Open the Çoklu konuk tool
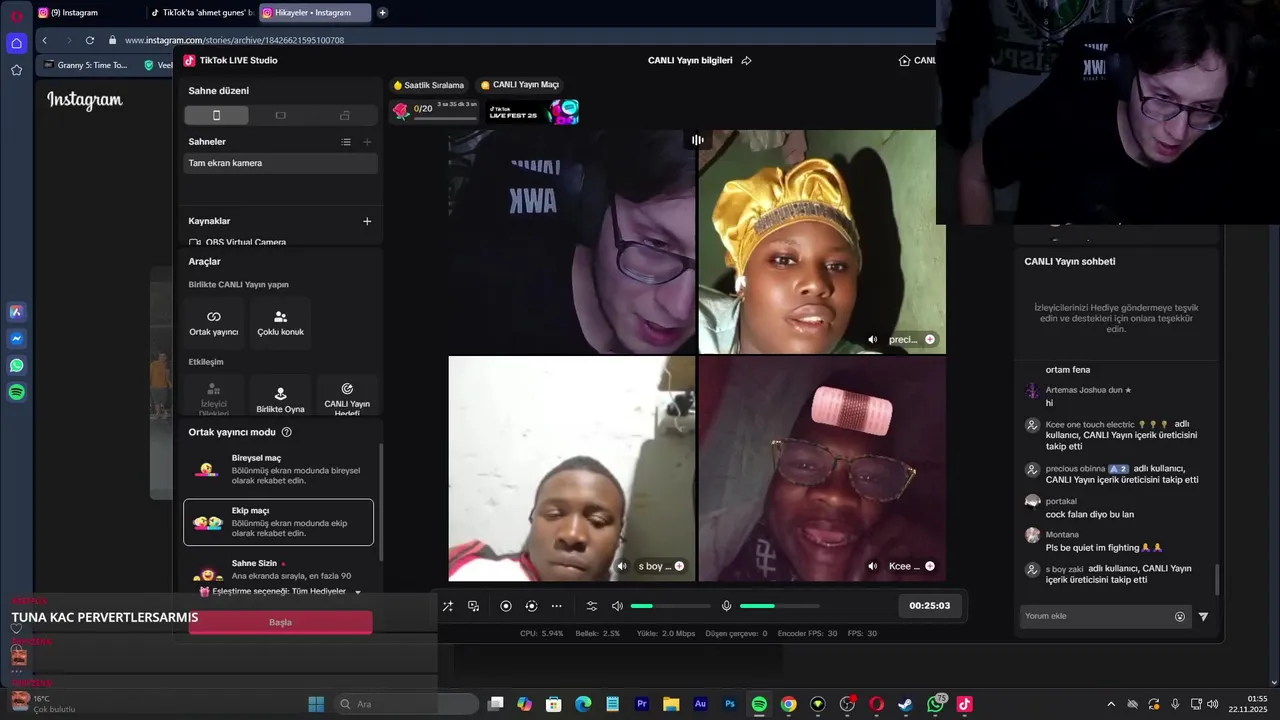The height and width of the screenshot is (720, 1280). coord(280,323)
